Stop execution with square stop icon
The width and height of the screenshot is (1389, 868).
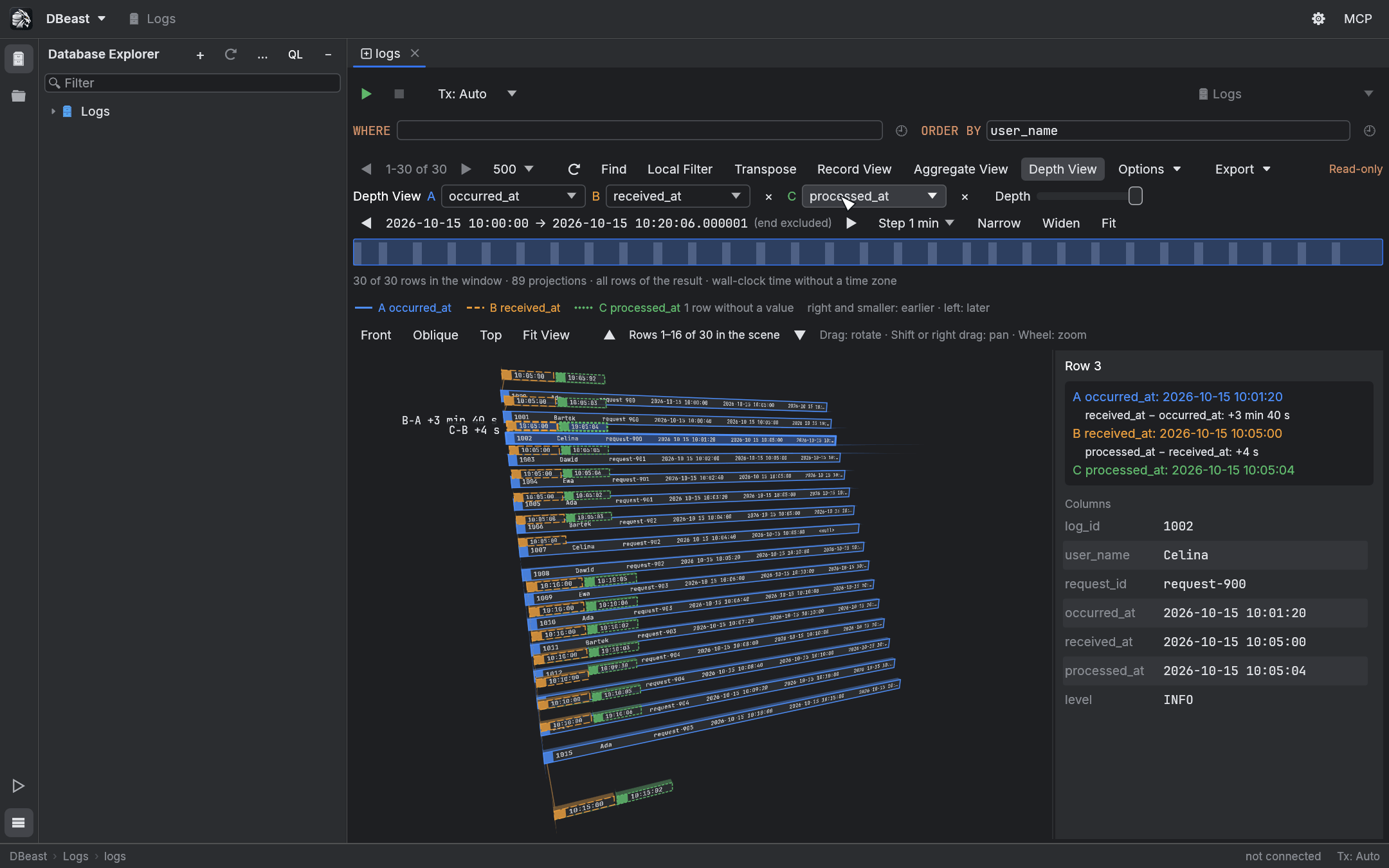pos(399,94)
